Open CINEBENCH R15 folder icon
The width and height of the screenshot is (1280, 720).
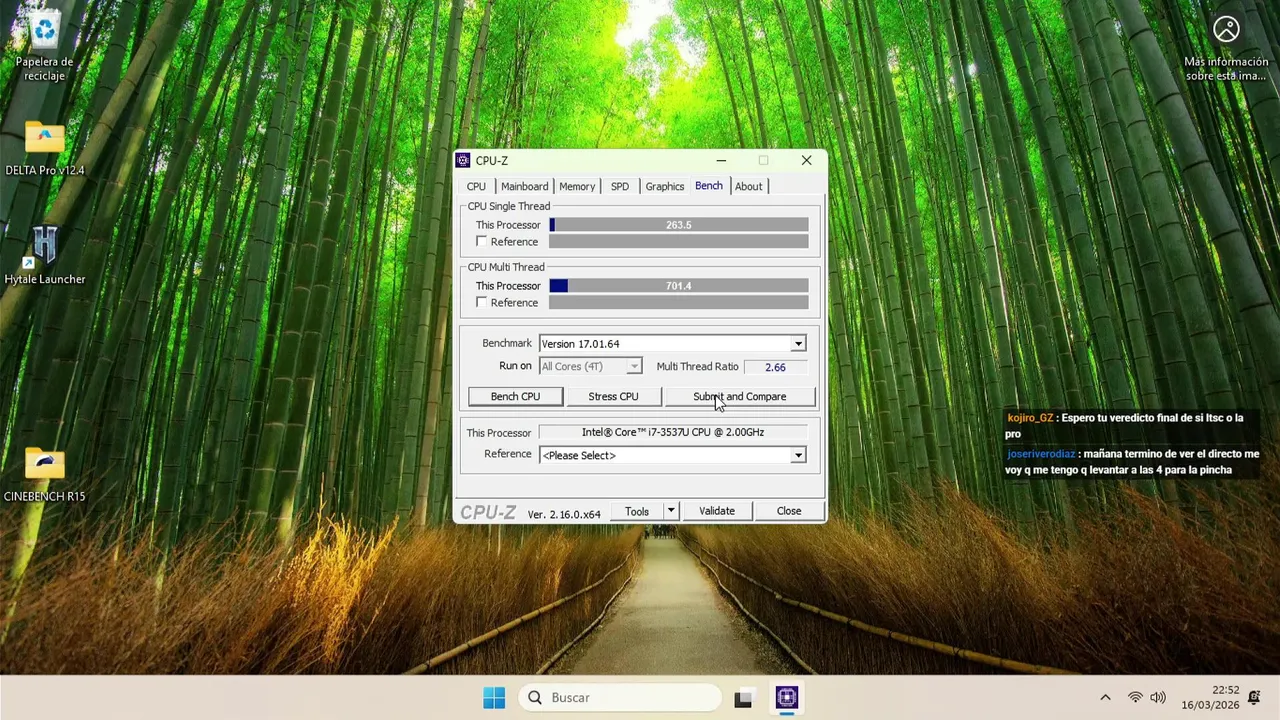pos(44,474)
